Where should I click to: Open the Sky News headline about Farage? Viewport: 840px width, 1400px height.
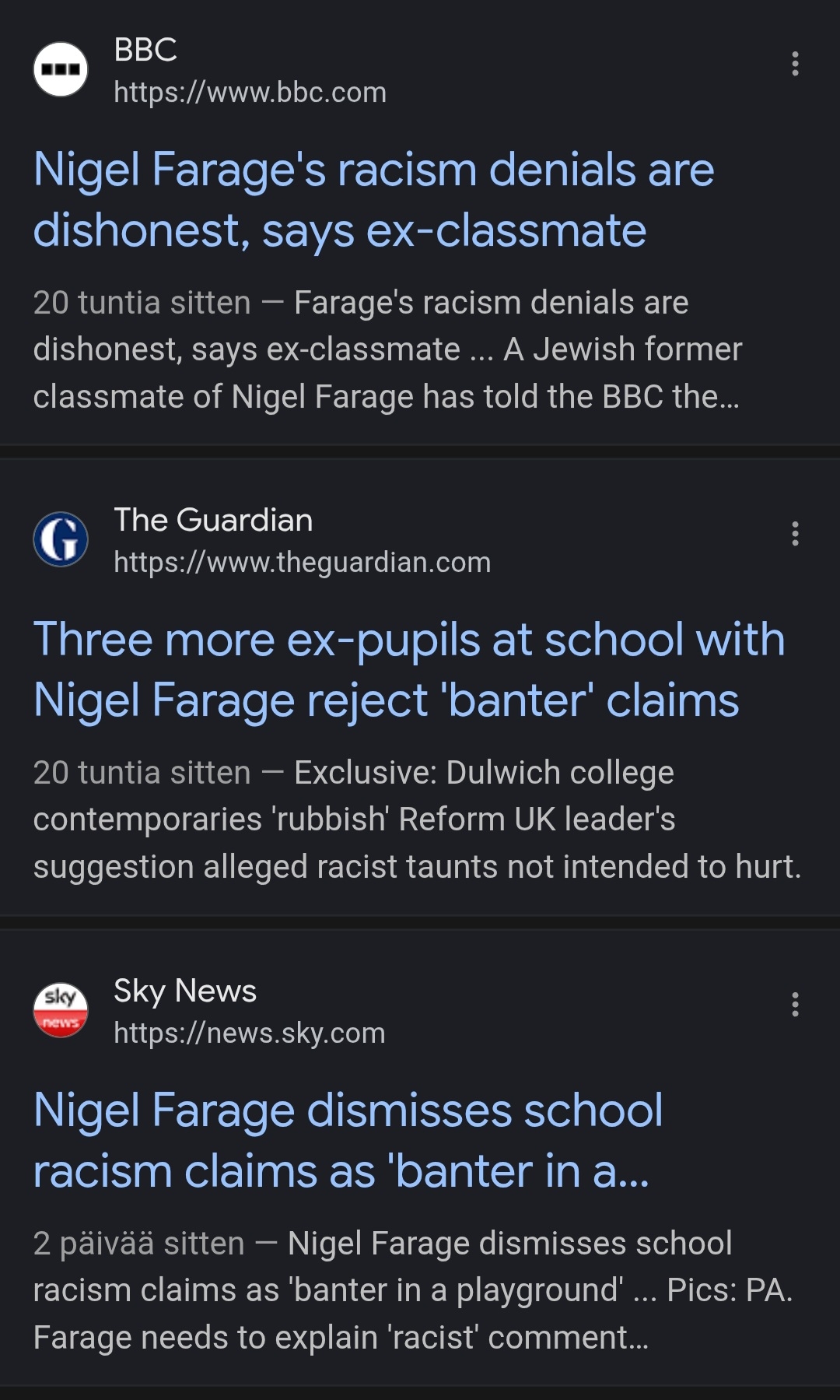pos(348,1141)
